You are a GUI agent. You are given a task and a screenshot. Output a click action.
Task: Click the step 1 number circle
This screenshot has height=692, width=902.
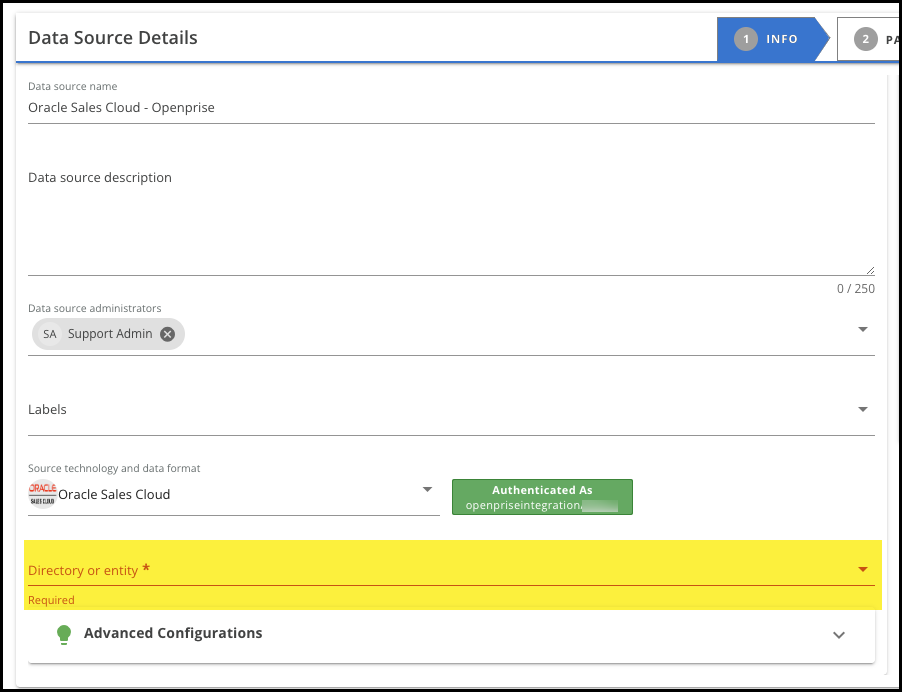744,39
